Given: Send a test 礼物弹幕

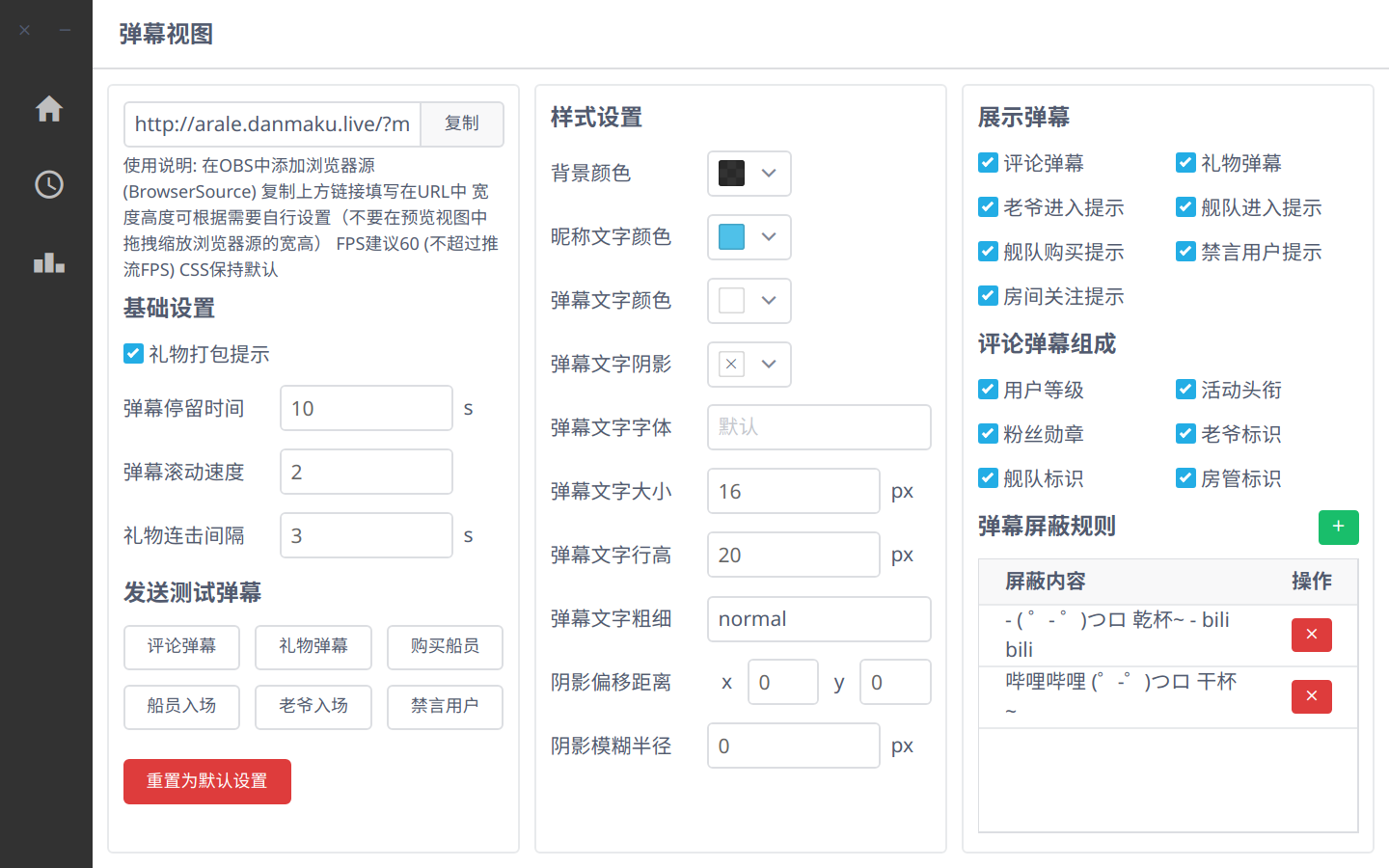Looking at the screenshot, I should point(313,646).
